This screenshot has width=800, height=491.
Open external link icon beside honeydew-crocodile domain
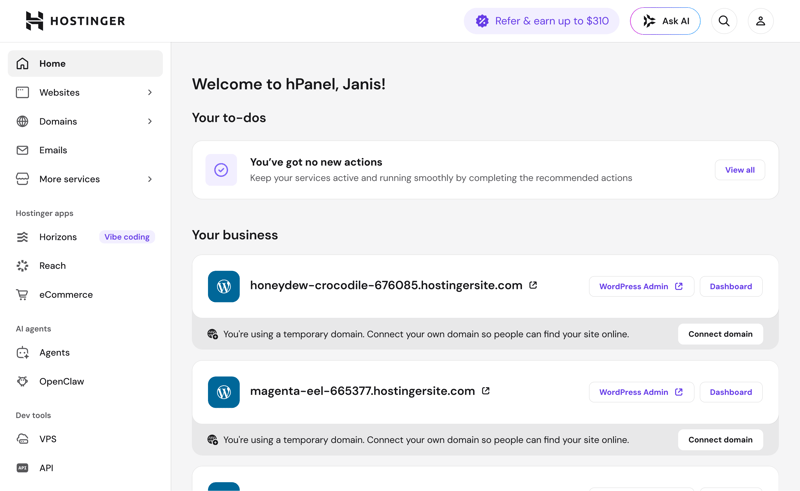533,285
